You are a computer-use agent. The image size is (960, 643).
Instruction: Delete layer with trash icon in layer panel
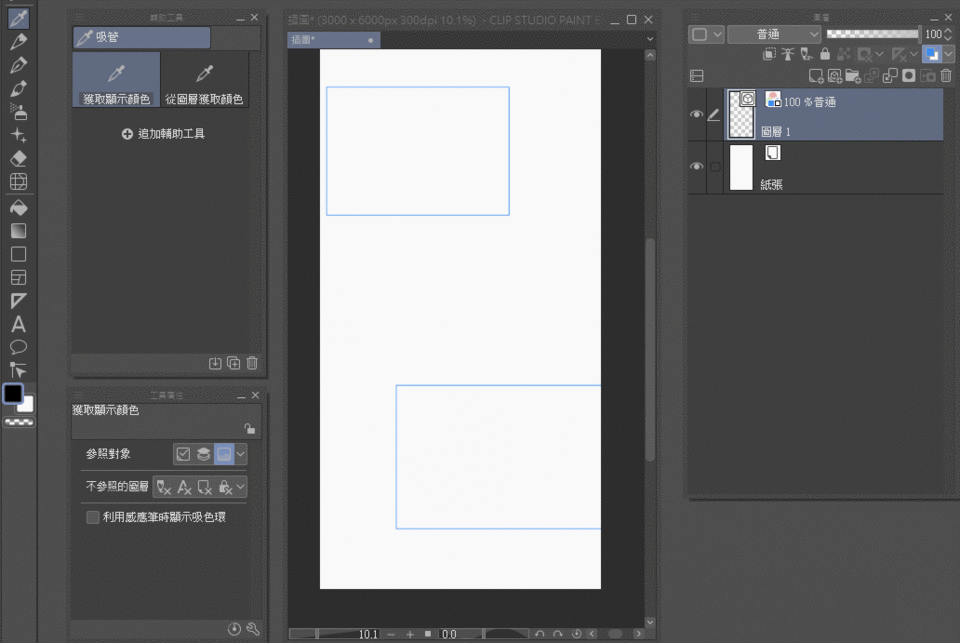point(946,76)
